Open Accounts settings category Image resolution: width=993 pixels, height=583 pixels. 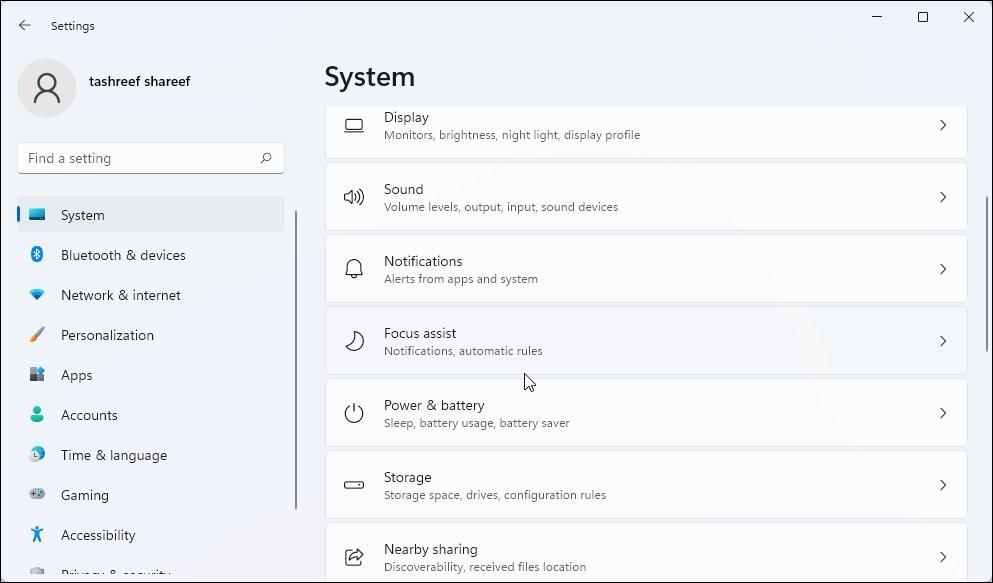click(x=151, y=414)
